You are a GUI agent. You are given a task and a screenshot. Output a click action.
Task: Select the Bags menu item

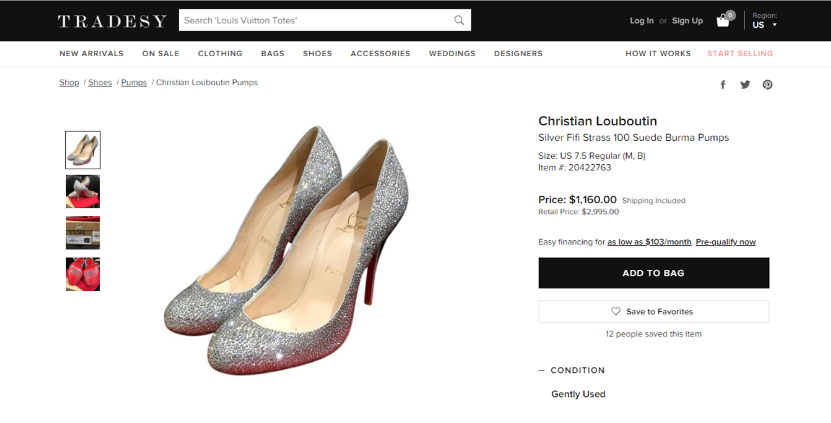[x=272, y=54]
